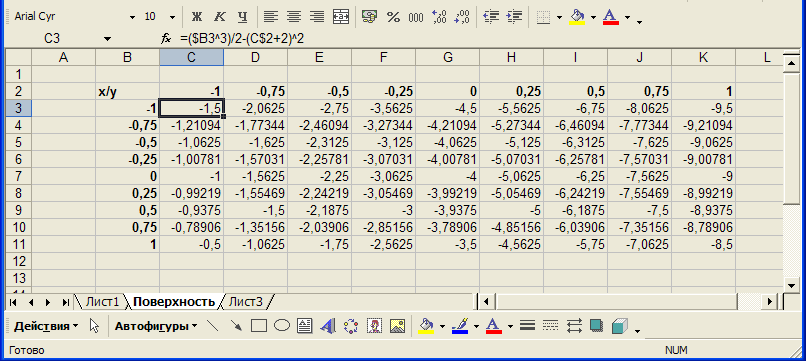Click horizontal scrollbar right arrow
The image size is (806, 361).
770,301
